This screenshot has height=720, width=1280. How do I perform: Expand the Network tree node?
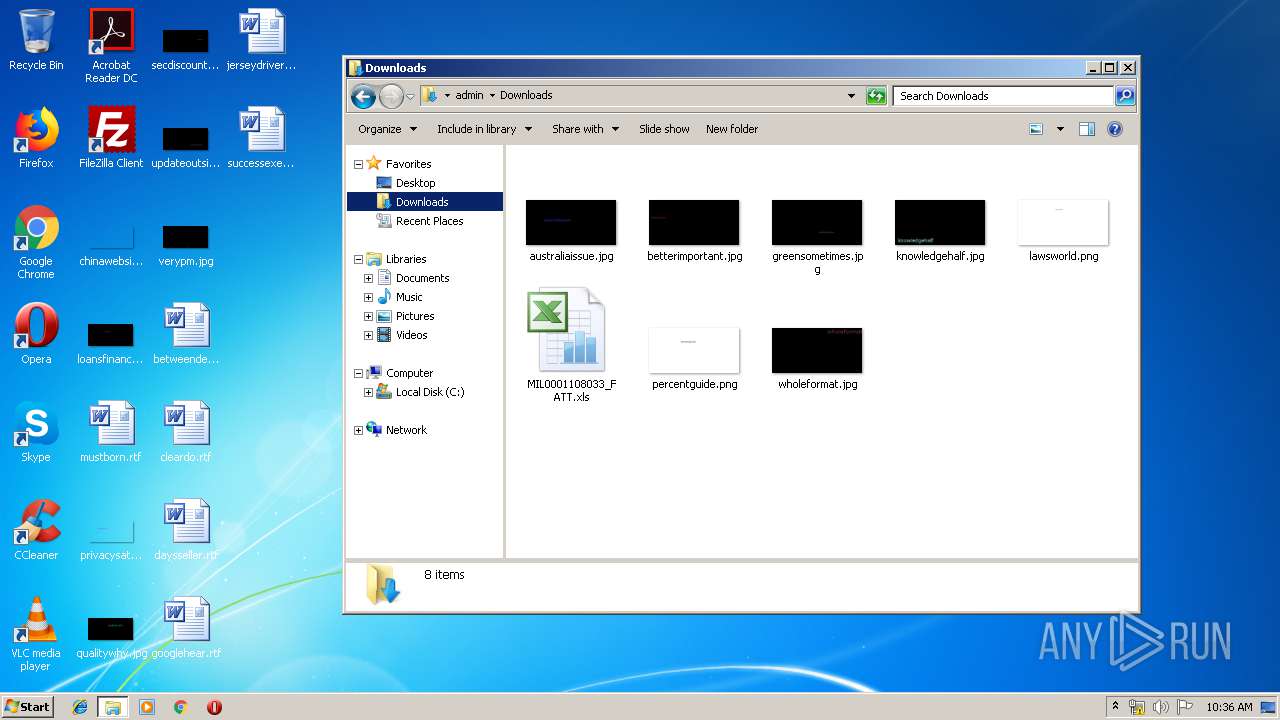[358, 430]
